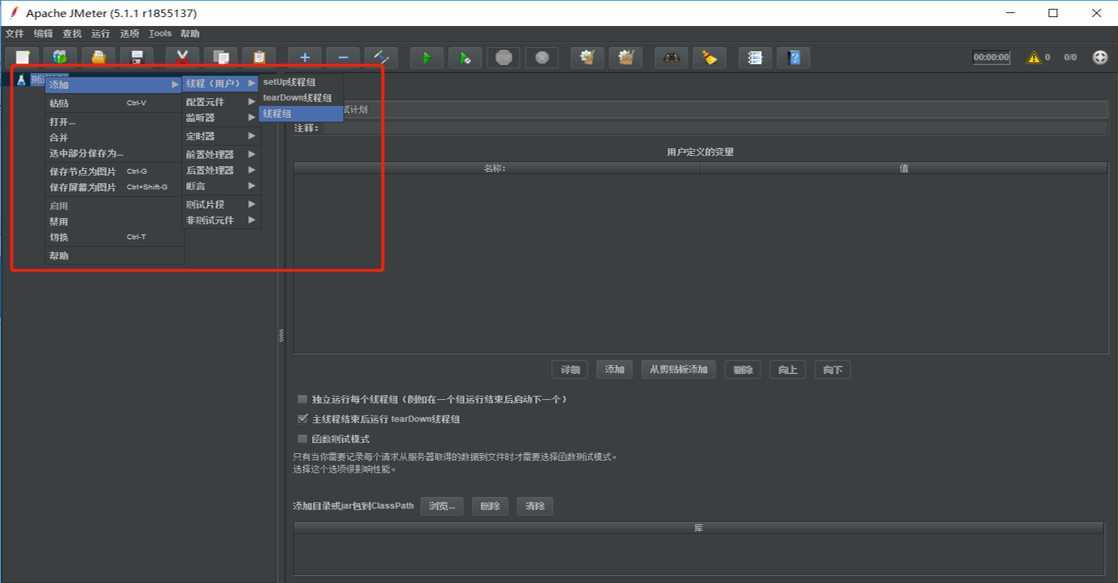Screen dimensions: 1118x583
Task: Click the yellow warning triangle log icon
Action: (x=1033, y=58)
